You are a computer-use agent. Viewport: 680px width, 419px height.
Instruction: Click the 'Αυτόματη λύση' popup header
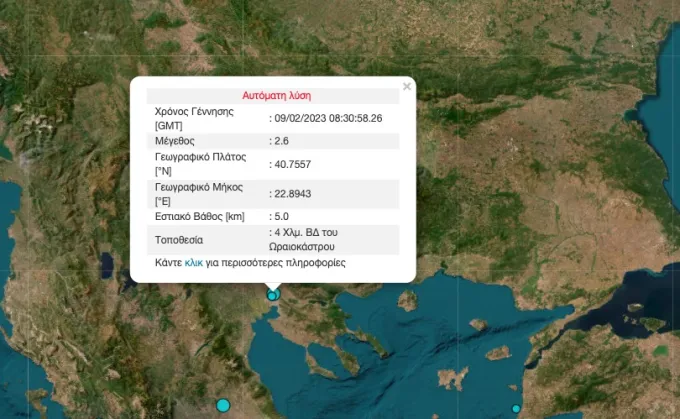277,95
